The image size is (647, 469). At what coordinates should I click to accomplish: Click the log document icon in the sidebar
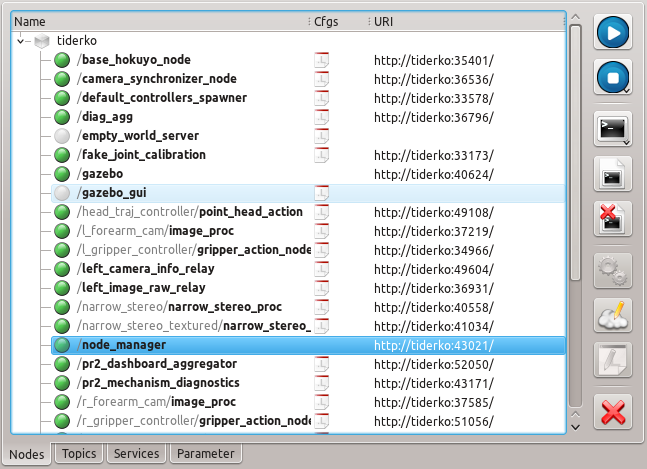coord(611,174)
